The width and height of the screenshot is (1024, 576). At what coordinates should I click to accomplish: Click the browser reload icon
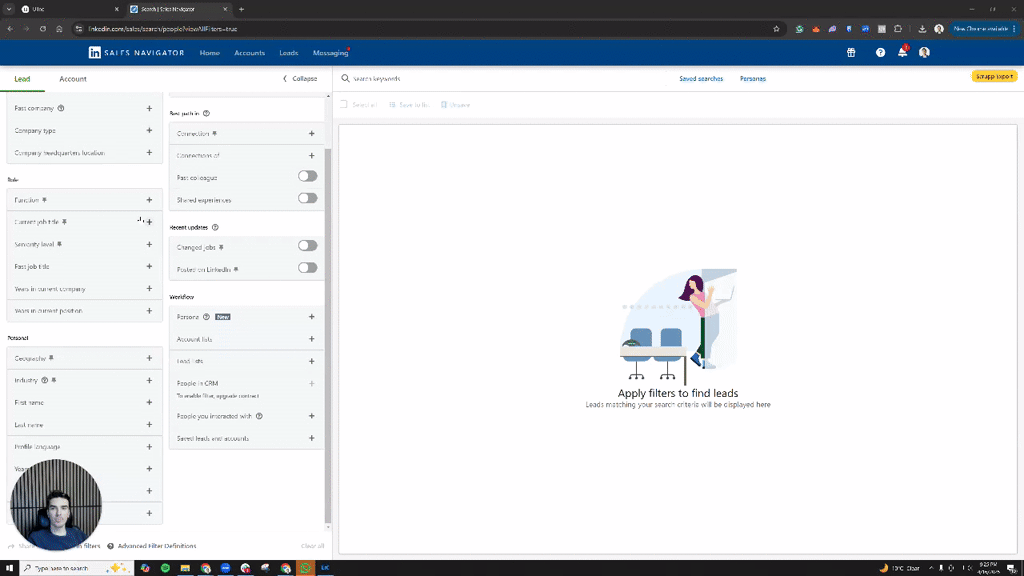coord(43,30)
